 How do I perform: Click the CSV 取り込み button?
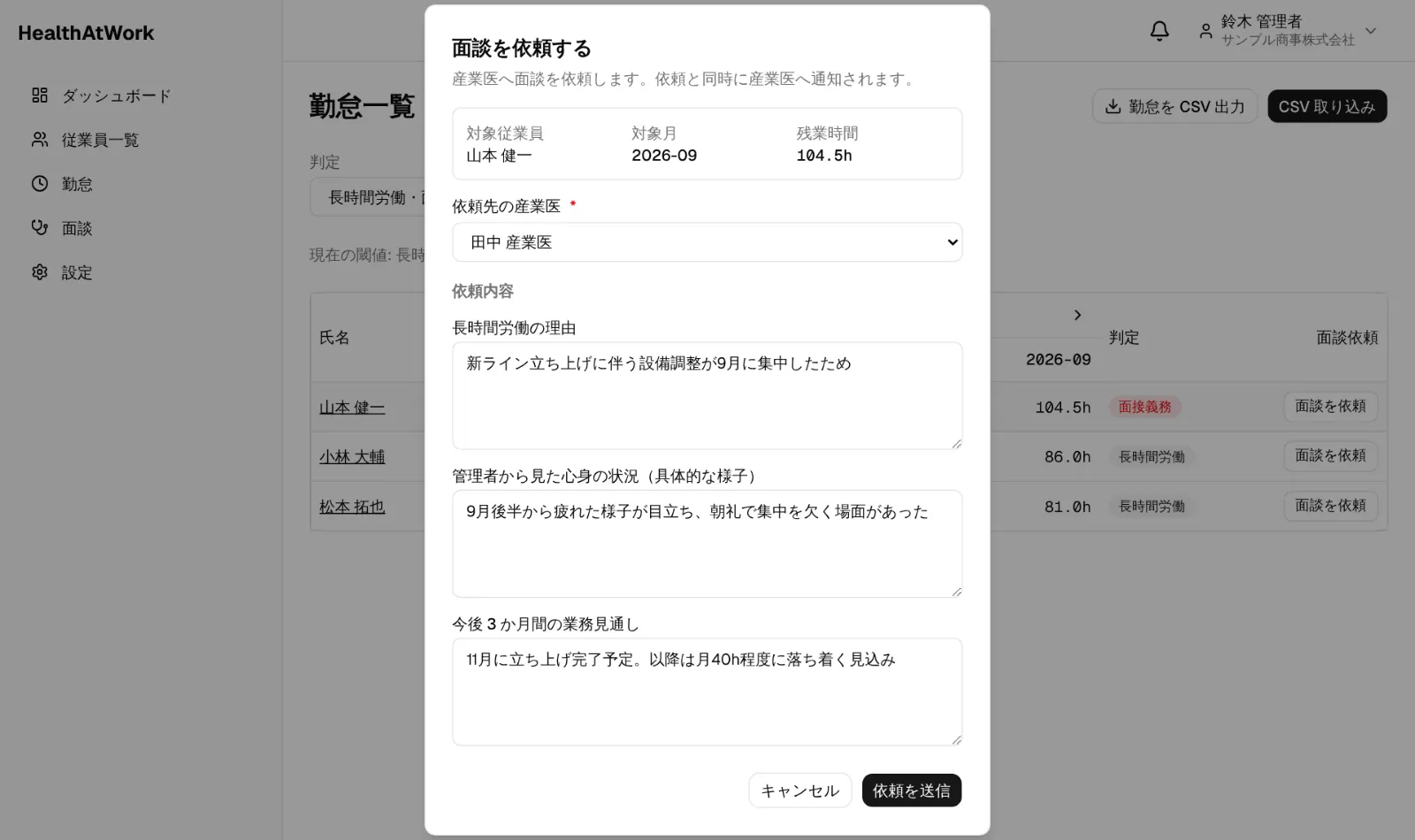click(1327, 106)
